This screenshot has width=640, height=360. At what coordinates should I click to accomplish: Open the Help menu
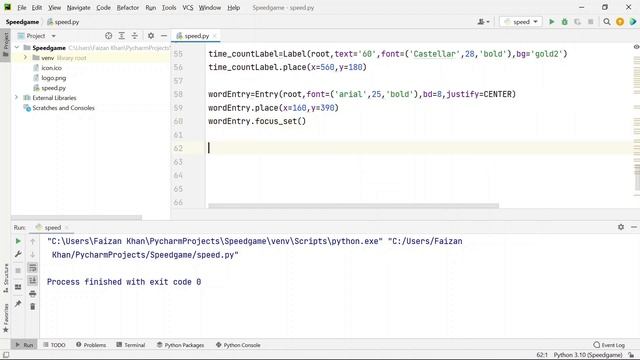click(233, 7)
